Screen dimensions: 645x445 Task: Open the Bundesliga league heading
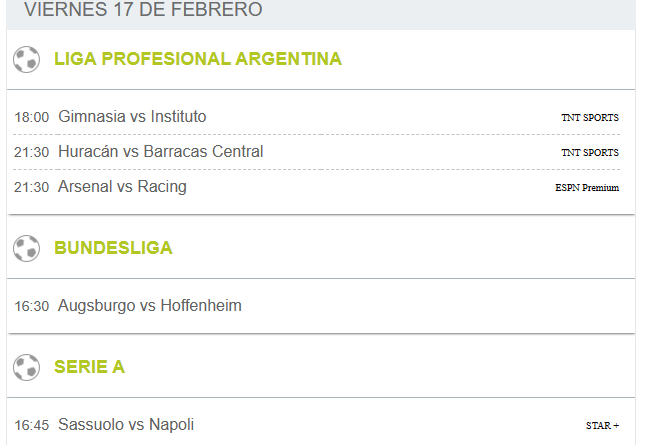click(x=113, y=248)
